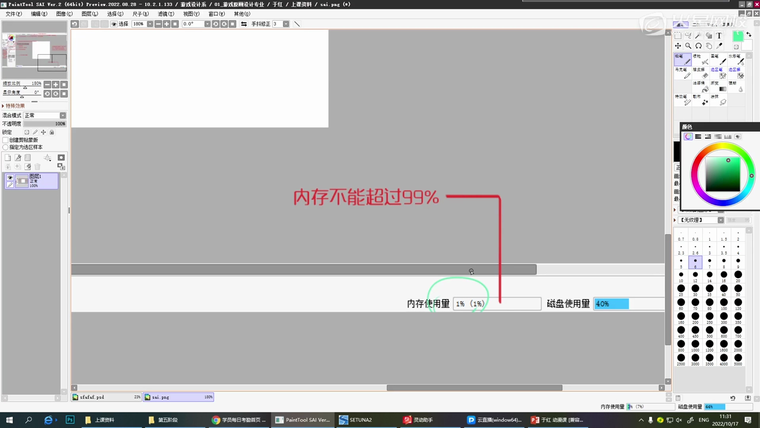
Task: Select the rectangular Selection tool
Action: click(x=678, y=35)
